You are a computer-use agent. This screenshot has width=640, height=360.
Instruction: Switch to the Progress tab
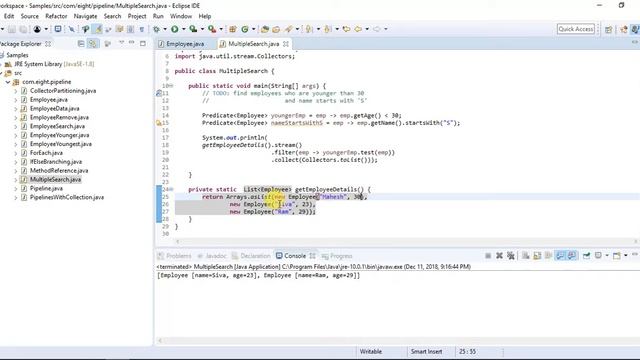click(x=337, y=256)
